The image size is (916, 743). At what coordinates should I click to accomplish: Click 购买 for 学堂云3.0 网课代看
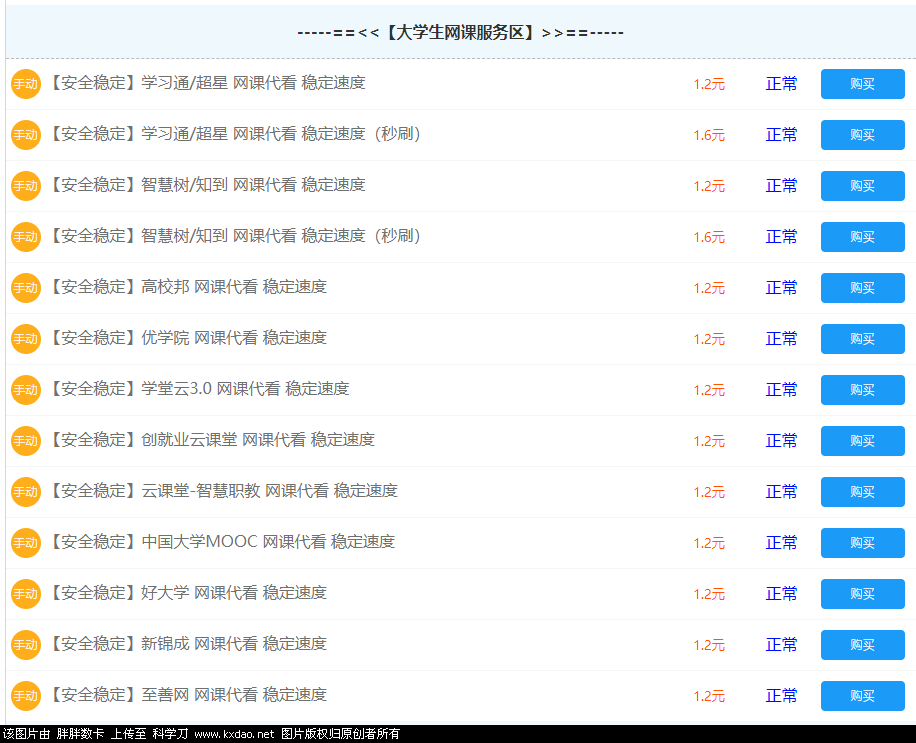(x=862, y=390)
